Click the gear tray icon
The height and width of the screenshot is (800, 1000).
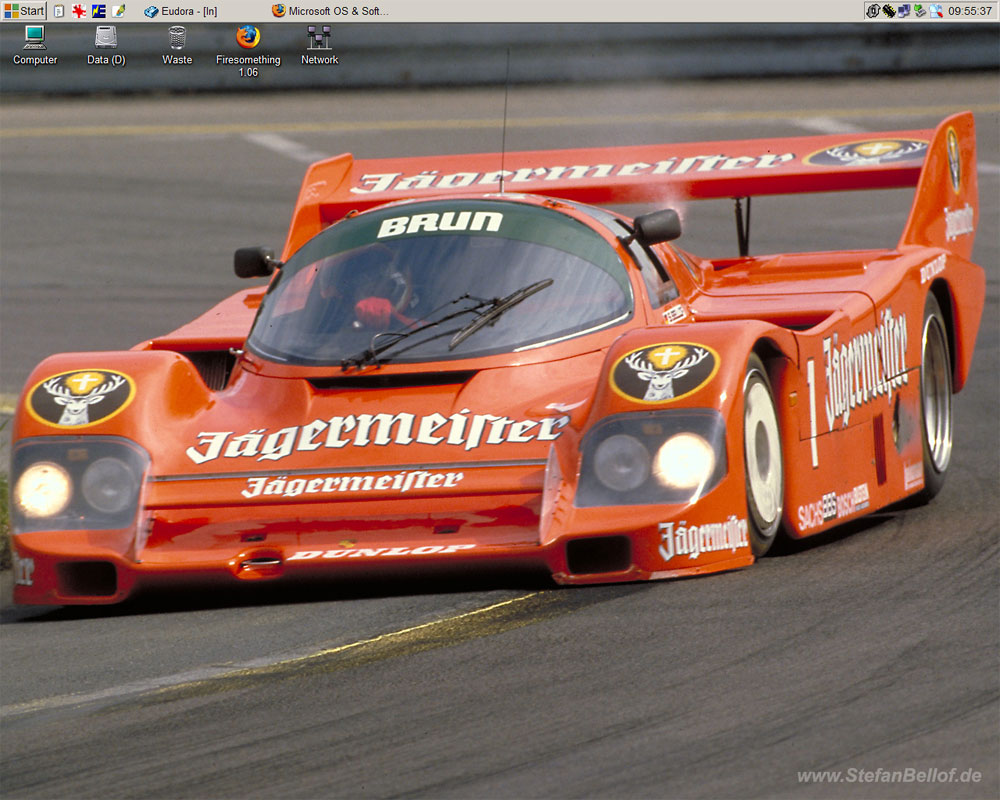[872, 11]
